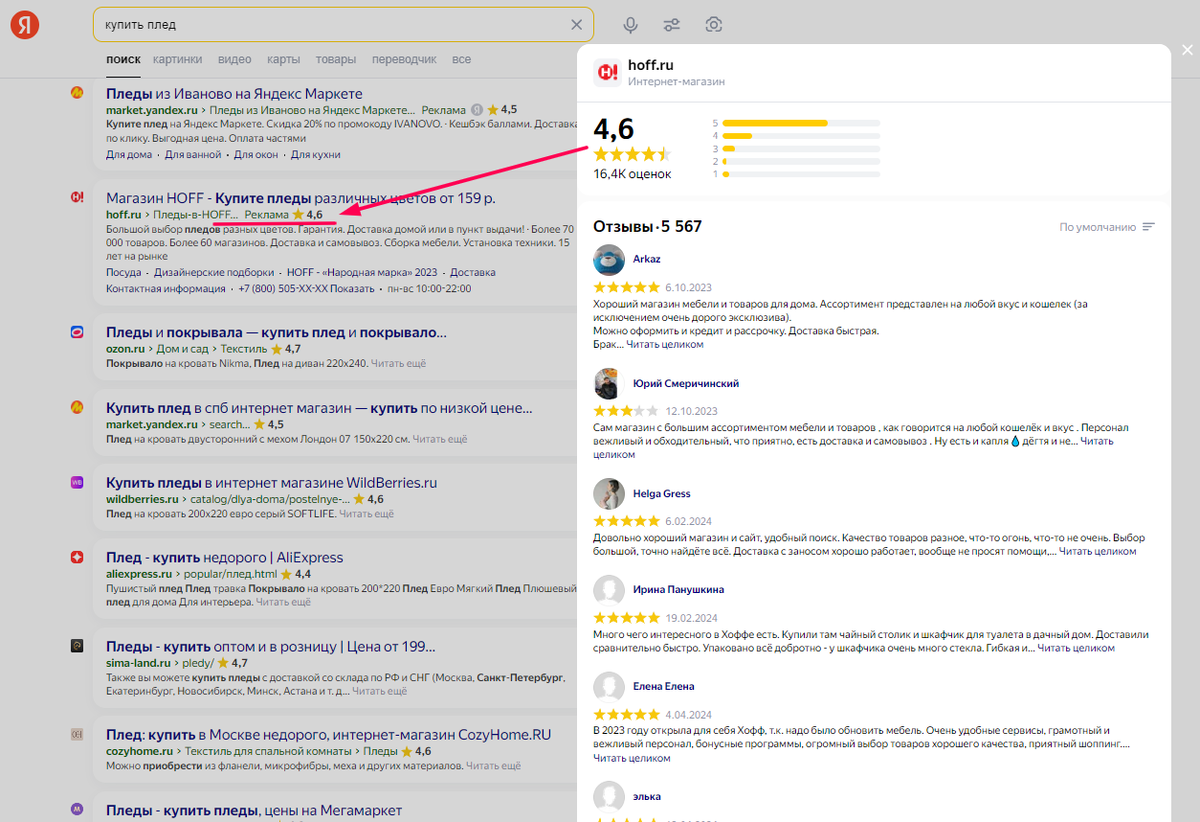Expand Елена Елена review Читать целиком
The image size is (1200, 822).
632,758
